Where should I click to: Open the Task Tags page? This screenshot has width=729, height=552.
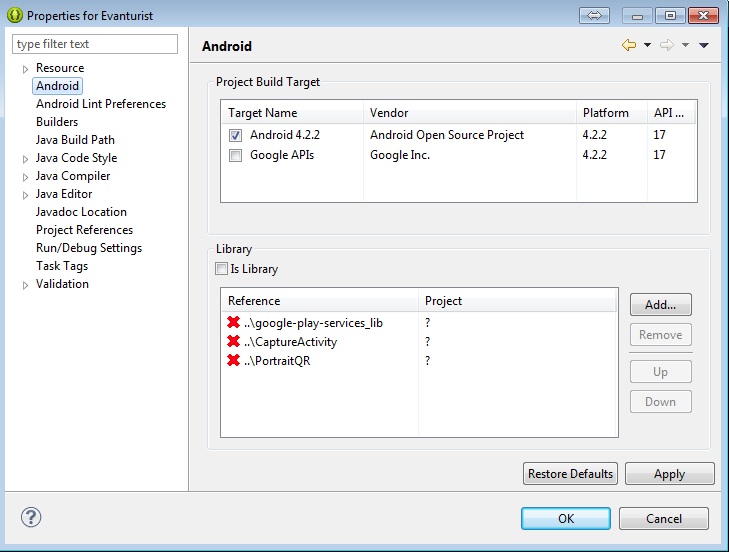[62, 266]
